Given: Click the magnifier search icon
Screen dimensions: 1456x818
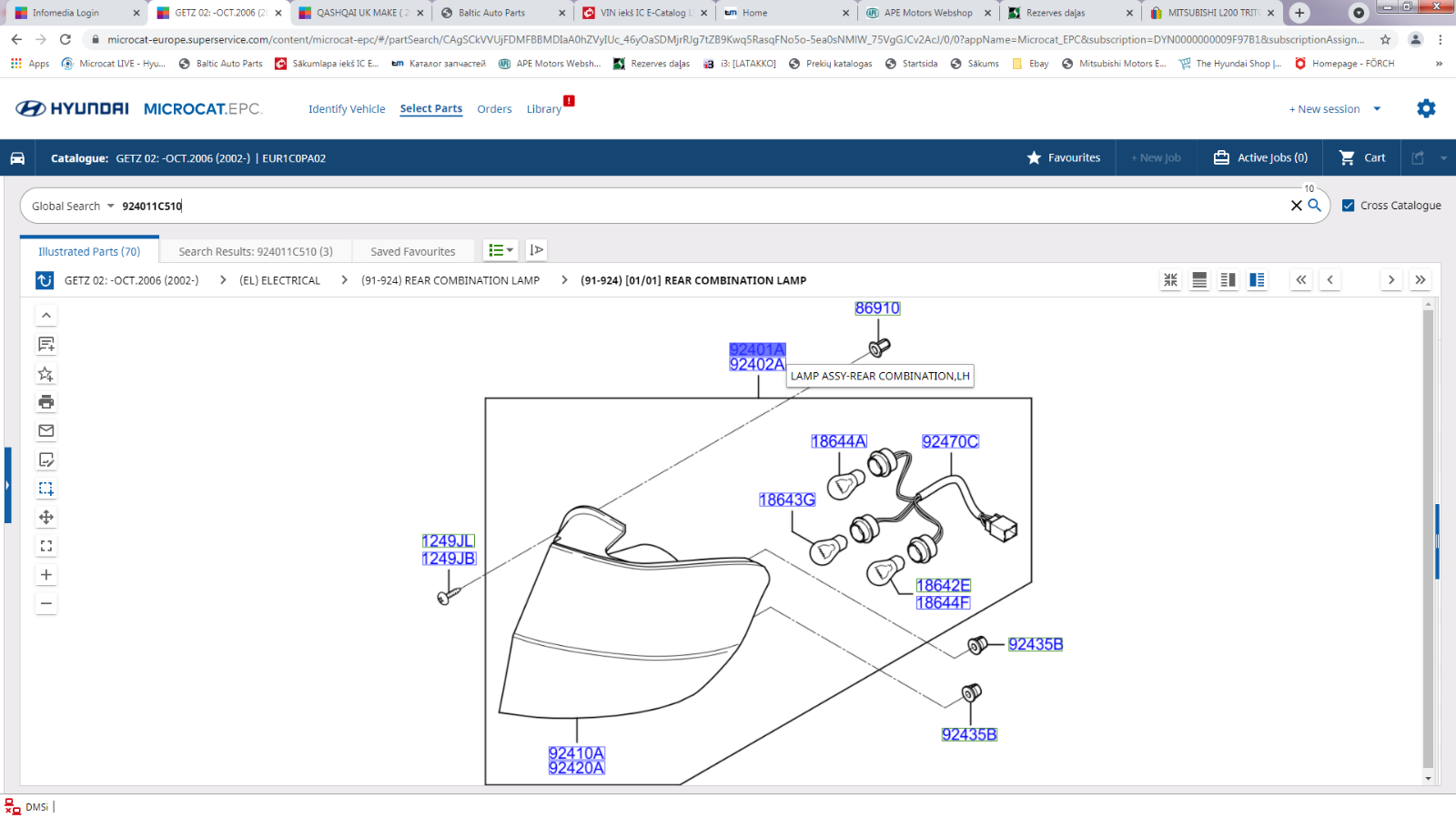Looking at the screenshot, I should point(1315,206).
